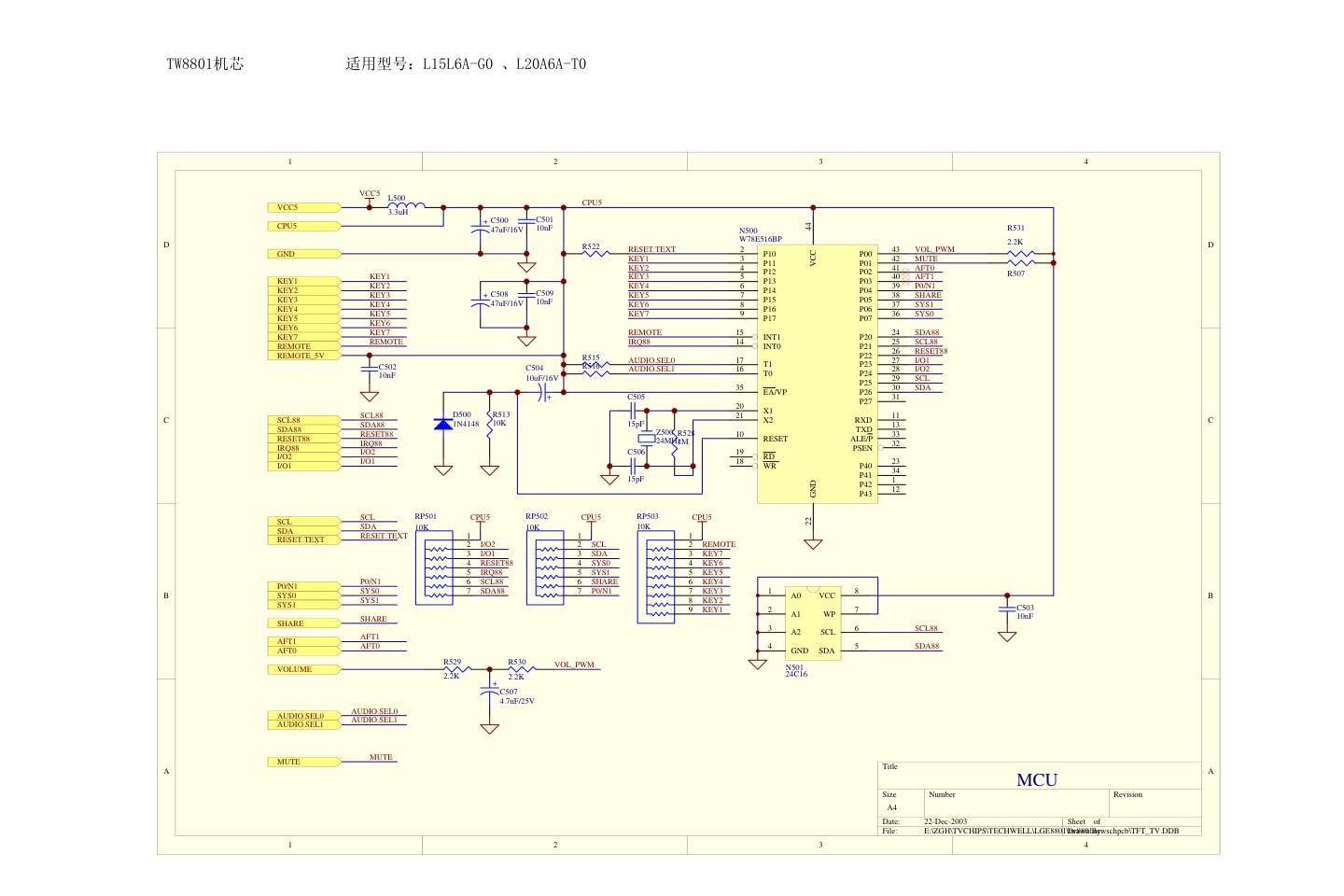Click the "A4" size value
The width and height of the screenshot is (1344, 896).
892,808
